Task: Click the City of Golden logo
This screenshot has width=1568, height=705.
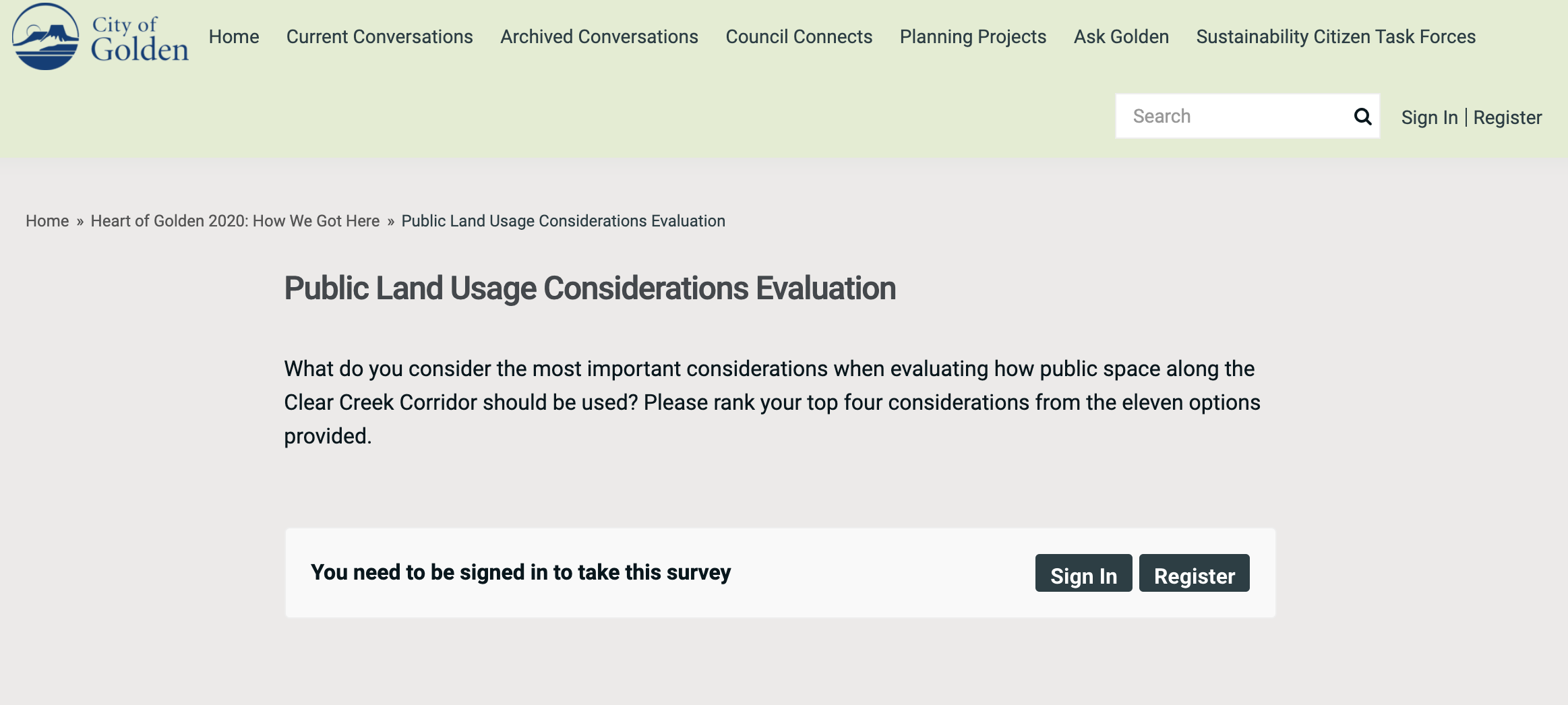Action: [x=100, y=36]
